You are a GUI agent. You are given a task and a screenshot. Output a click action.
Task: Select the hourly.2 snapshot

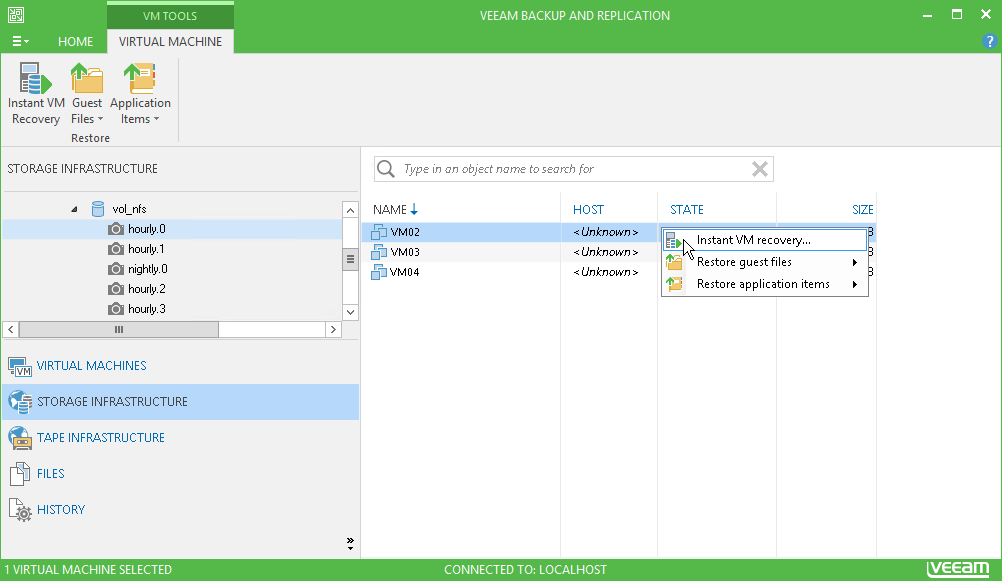146,289
